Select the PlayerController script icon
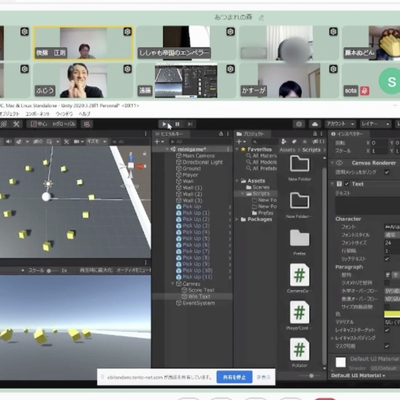400x400 pixels. click(299, 312)
